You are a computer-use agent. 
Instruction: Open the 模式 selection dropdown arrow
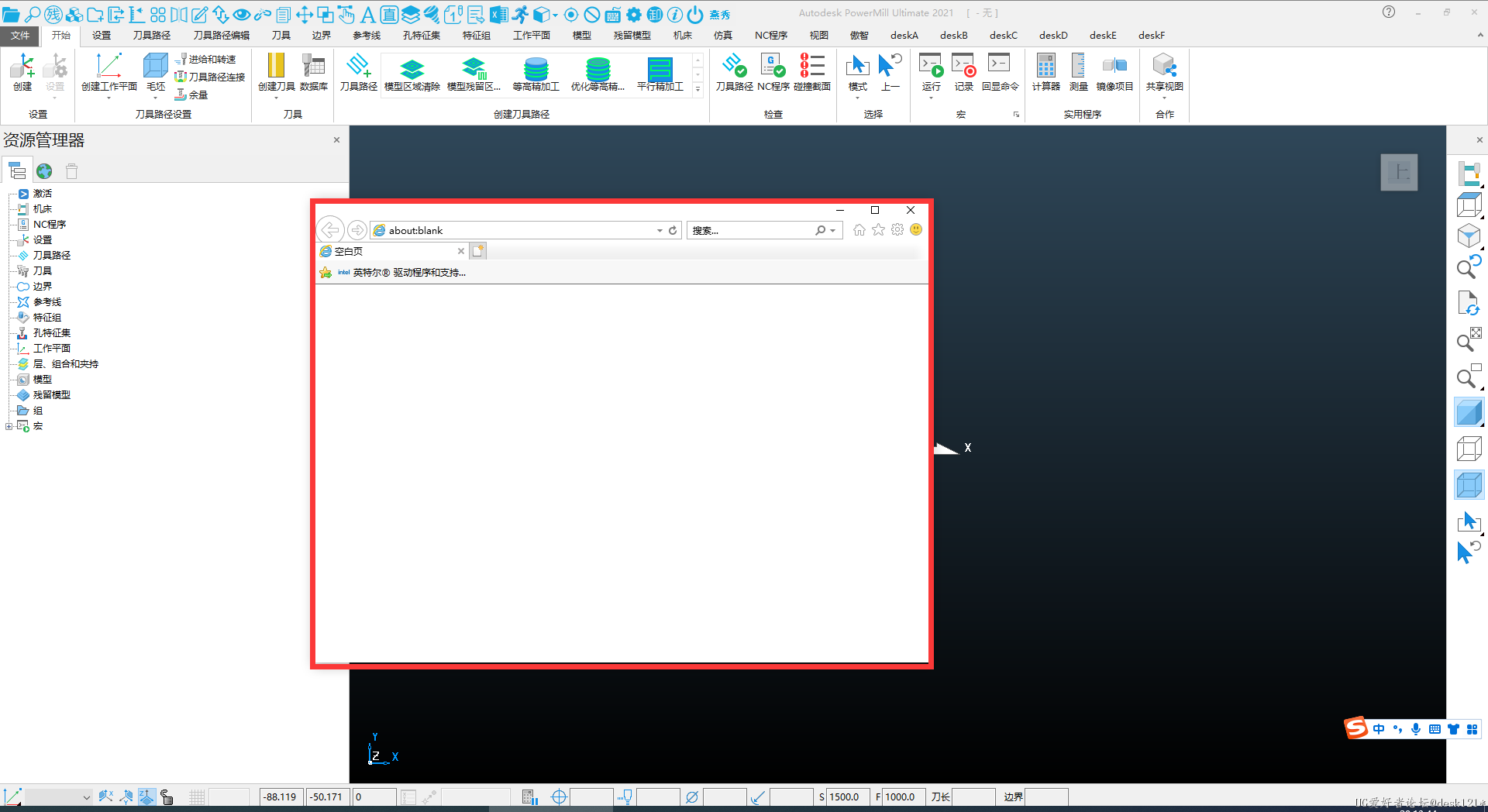coord(857,98)
